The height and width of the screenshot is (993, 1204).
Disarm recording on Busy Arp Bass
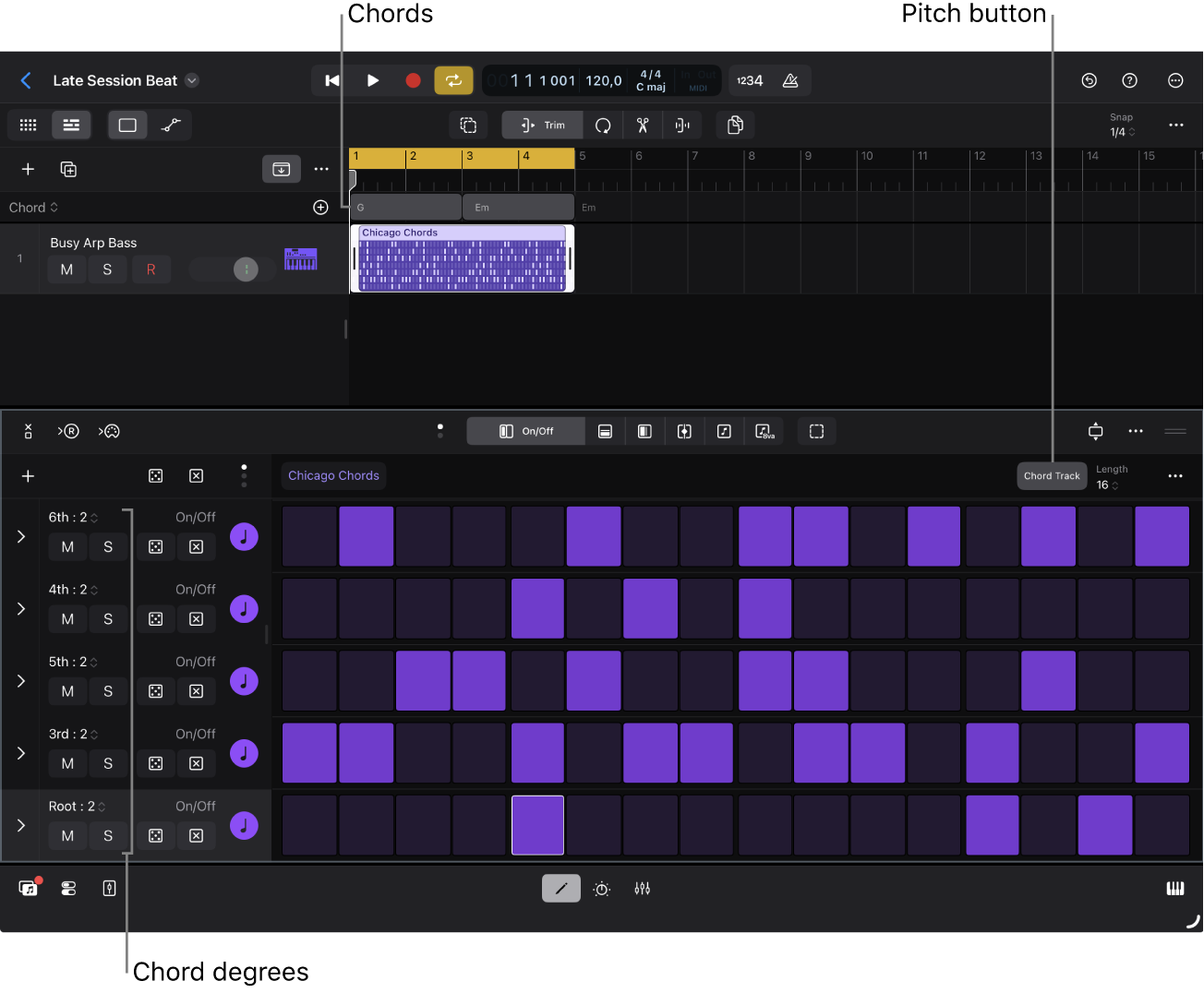(x=151, y=269)
